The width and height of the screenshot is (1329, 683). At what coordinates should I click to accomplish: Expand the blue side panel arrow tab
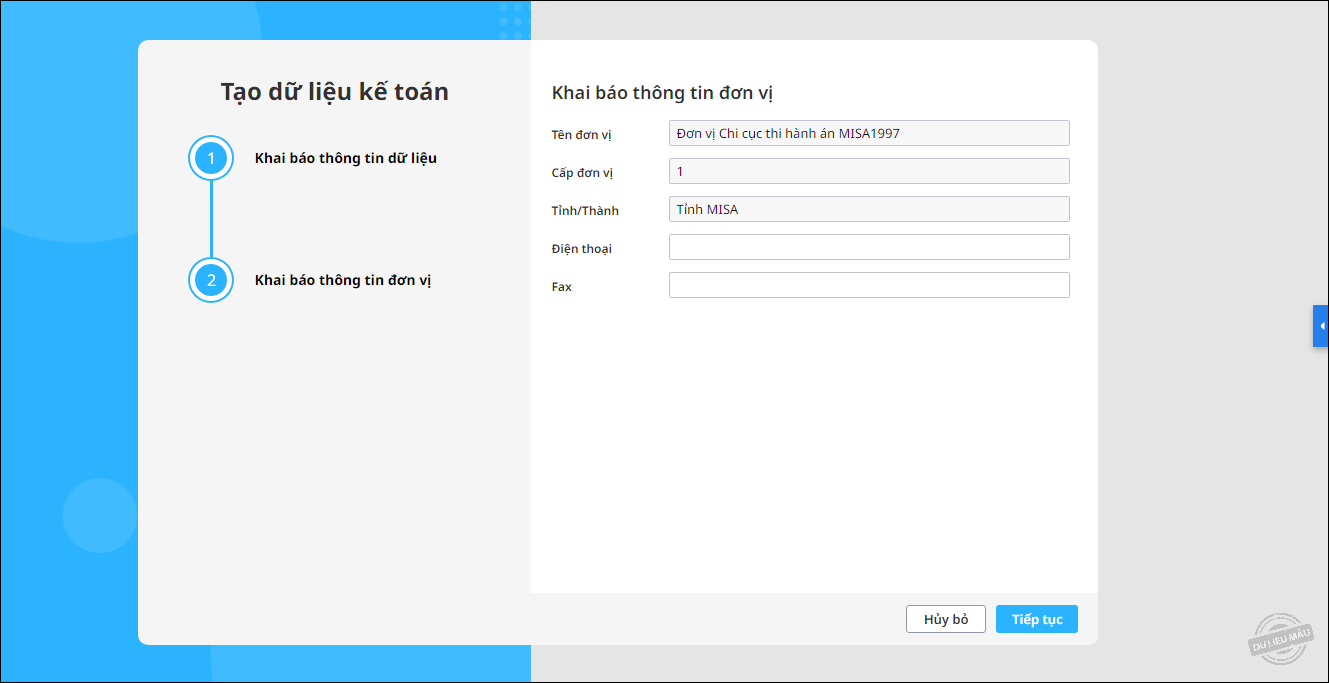click(1321, 326)
